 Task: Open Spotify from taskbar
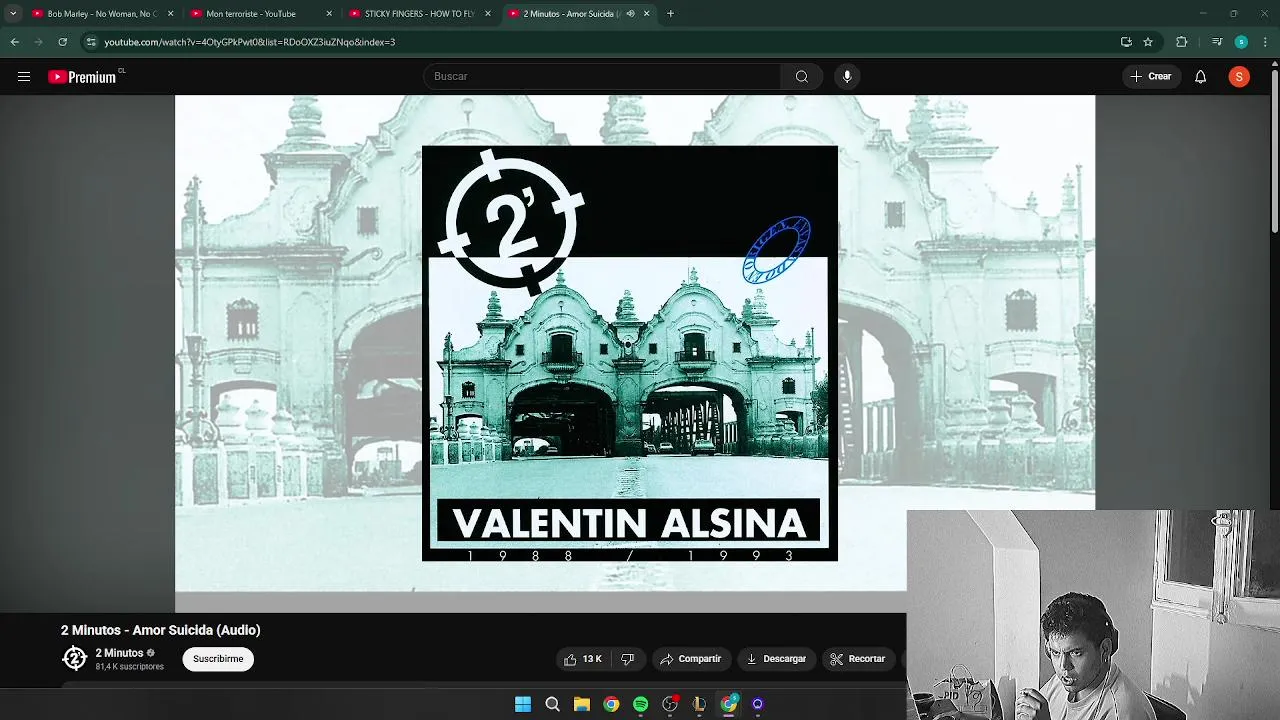[x=640, y=704]
